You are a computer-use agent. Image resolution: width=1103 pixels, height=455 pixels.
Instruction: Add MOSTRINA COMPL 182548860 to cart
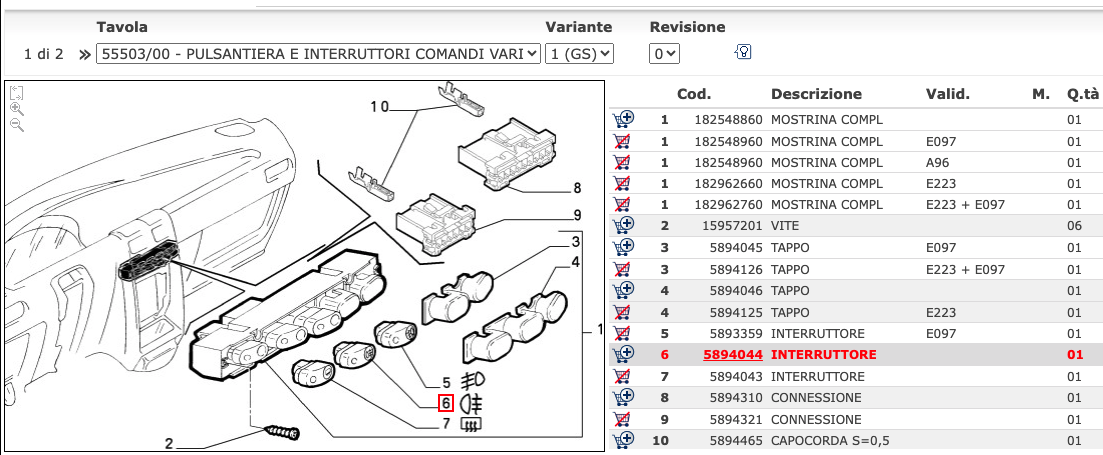click(x=622, y=119)
